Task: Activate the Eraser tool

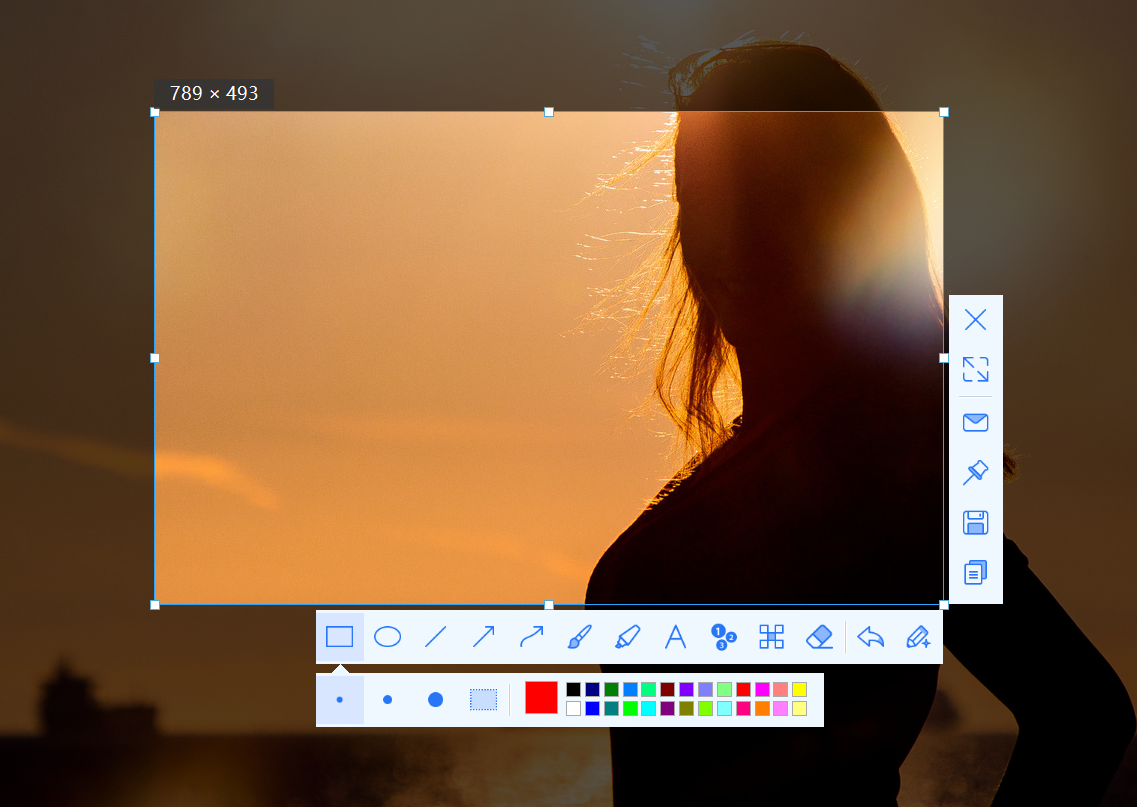Action: pyautogui.click(x=819, y=637)
